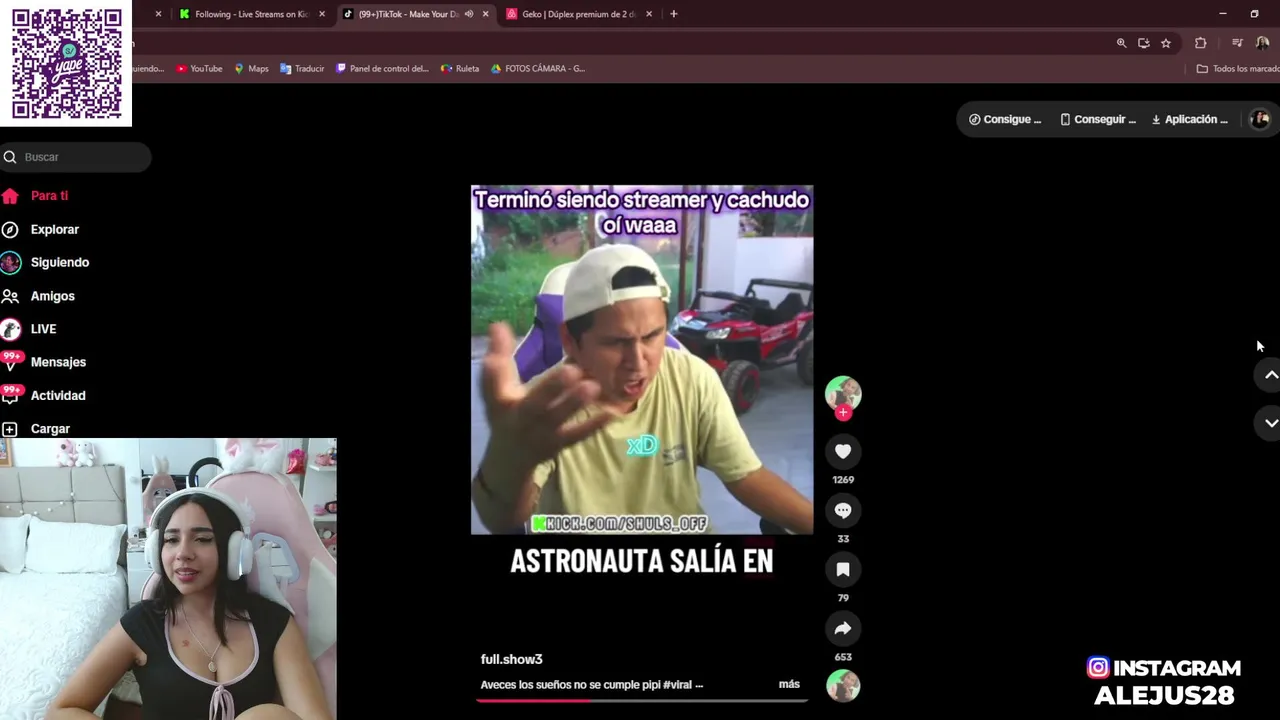Click the install app icon in address bar
The width and height of the screenshot is (1280, 720).
pos(1143,43)
